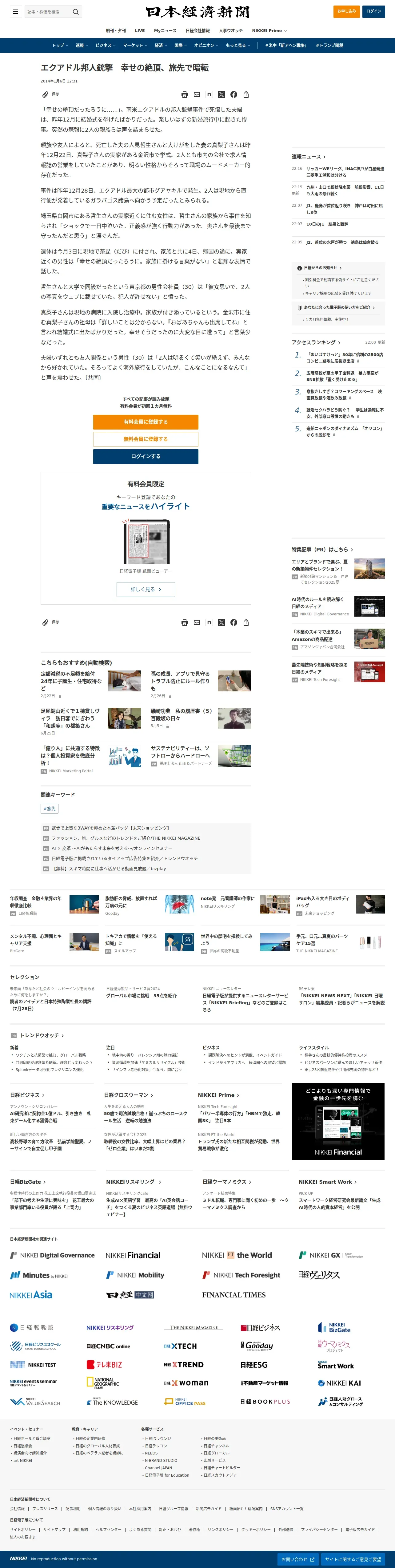Click the blue ログイン header button

(x=374, y=11)
